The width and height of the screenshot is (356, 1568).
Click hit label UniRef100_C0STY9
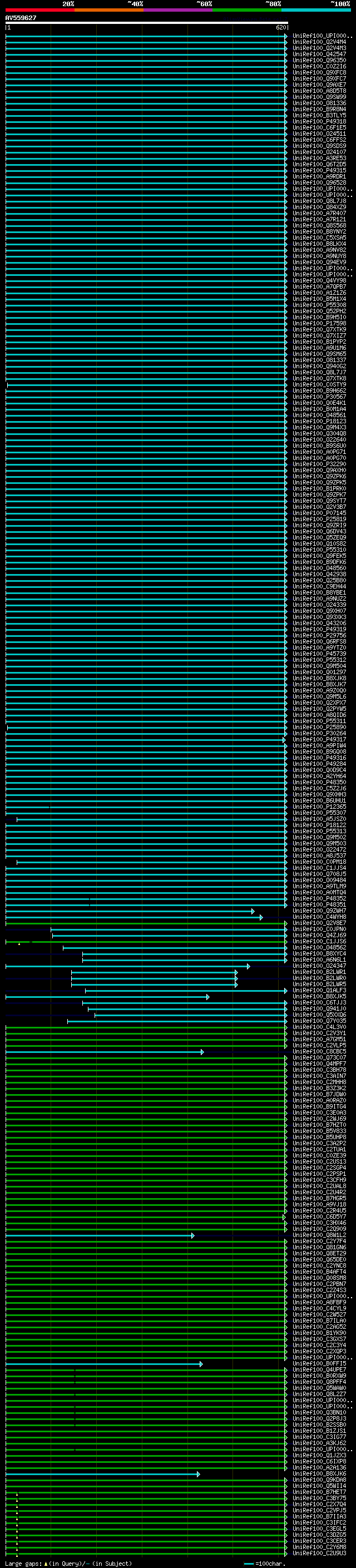tap(319, 385)
